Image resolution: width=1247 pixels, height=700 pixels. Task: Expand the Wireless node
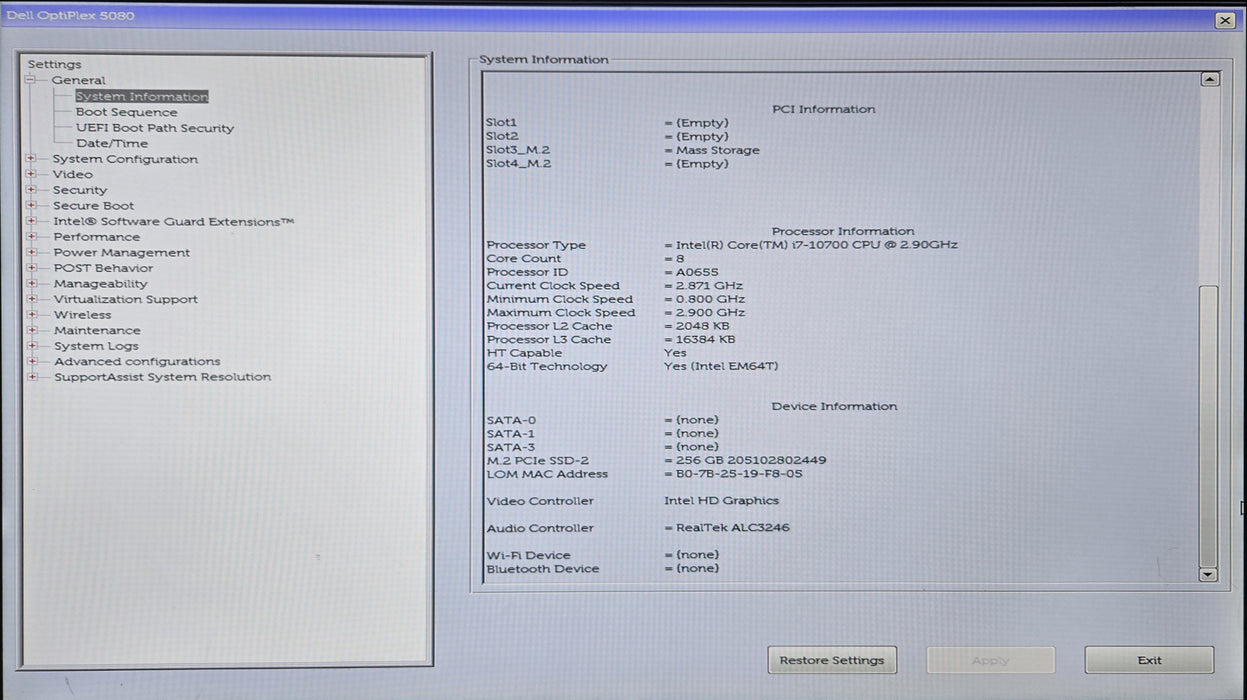(x=32, y=314)
